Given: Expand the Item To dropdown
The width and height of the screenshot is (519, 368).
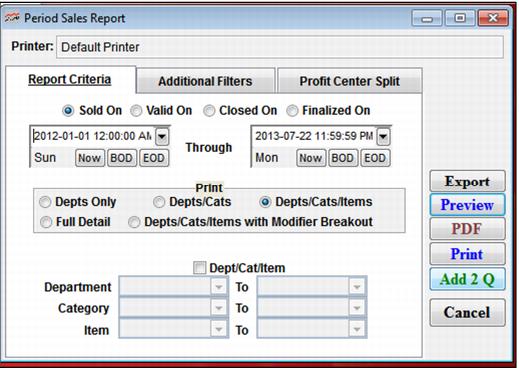Looking at the screenshot, I should point(357,330).
